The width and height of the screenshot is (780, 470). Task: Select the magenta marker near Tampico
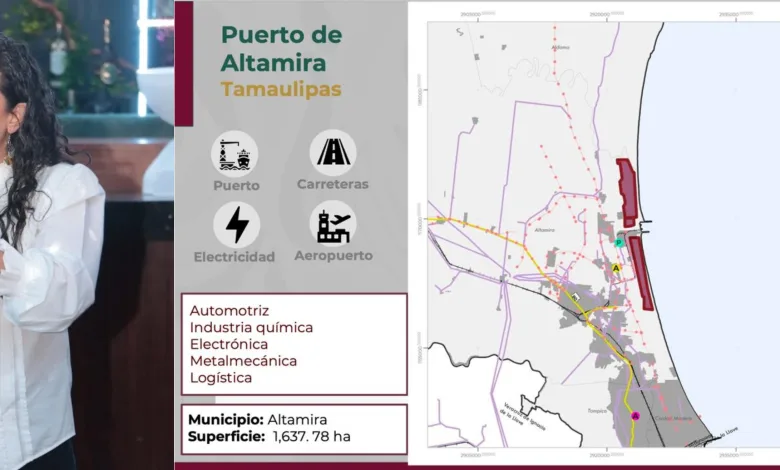click(634, 415)
